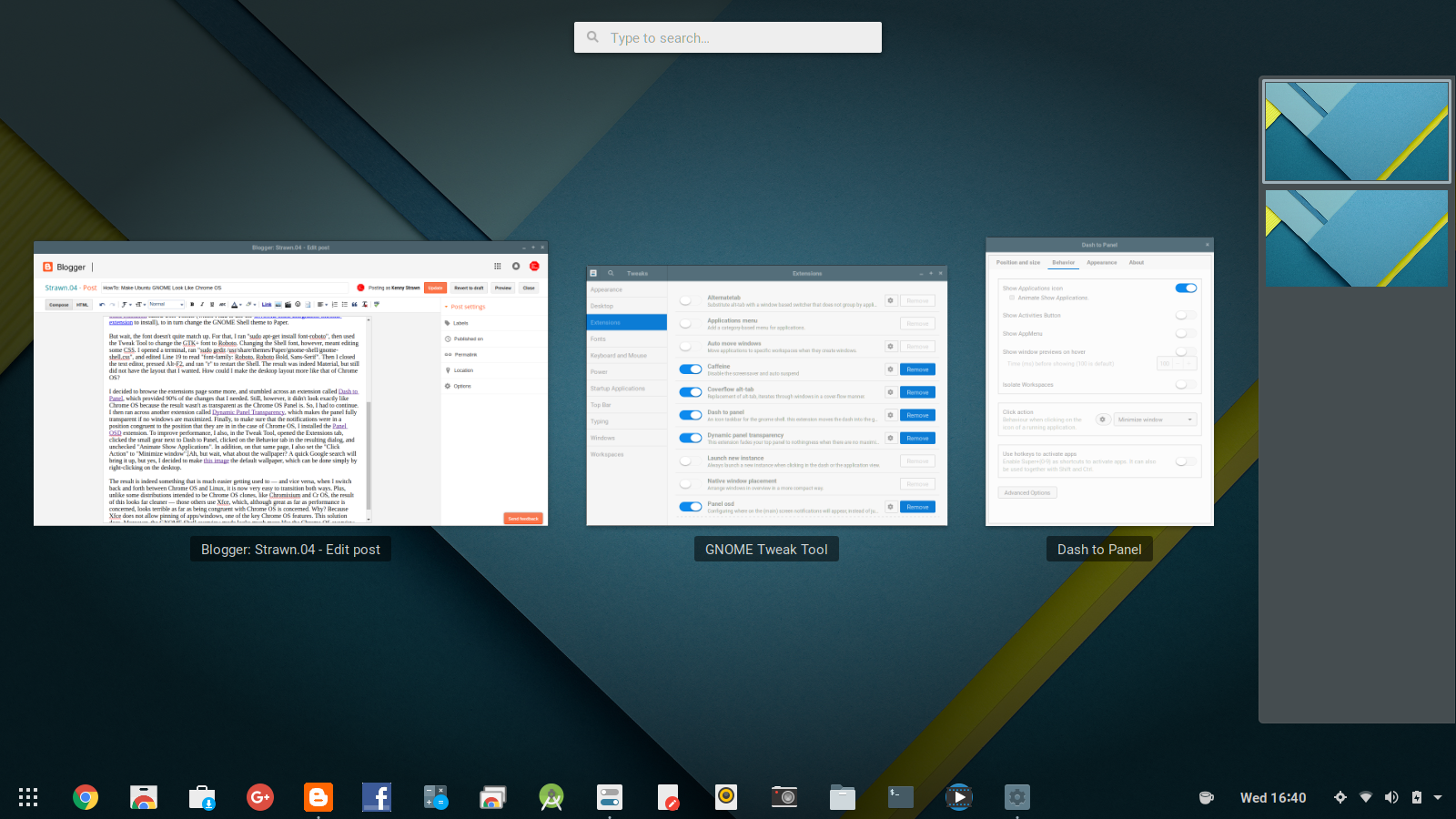Open the terminal from the taskbar
1456x819 pixels.
[x=899, y=797]
